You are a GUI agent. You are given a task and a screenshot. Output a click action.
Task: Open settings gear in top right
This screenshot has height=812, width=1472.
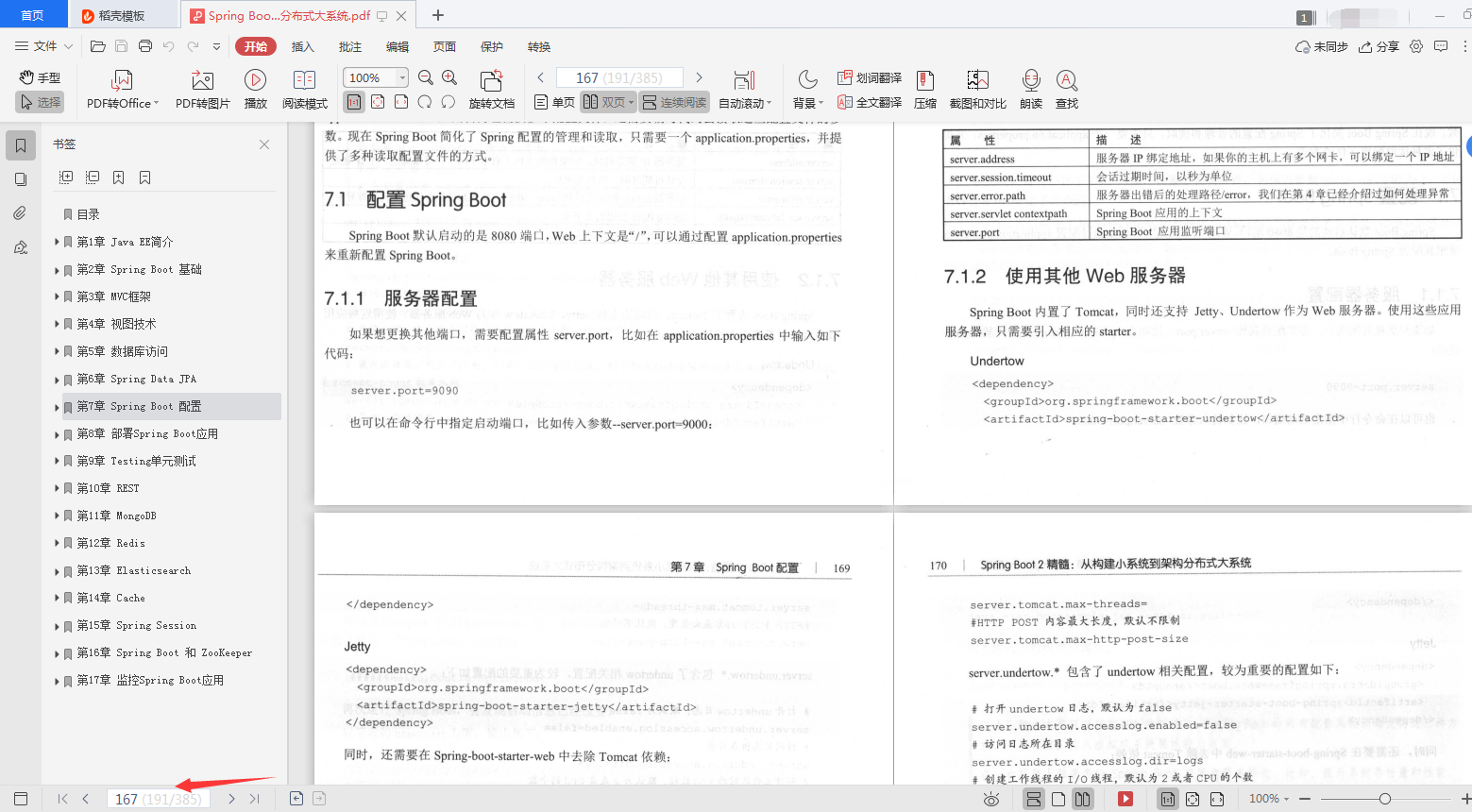tap(1416, 46)
